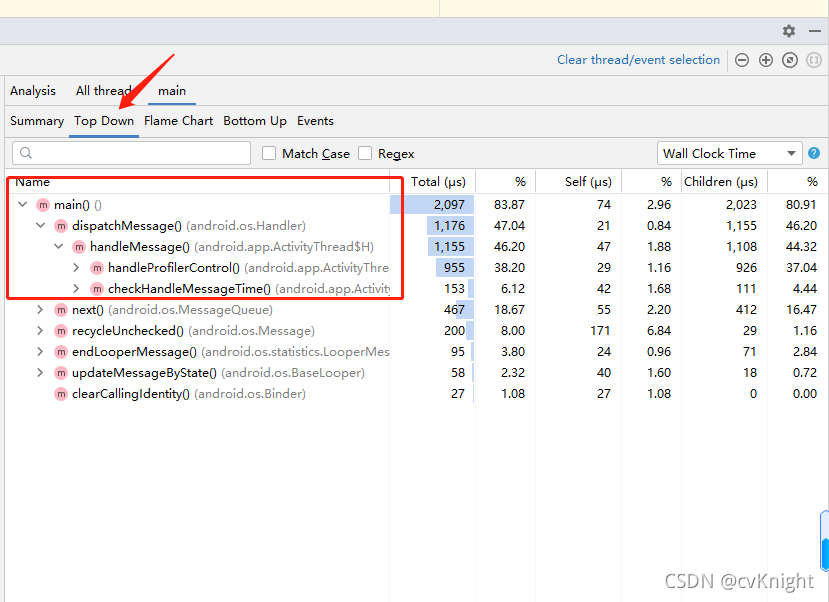Click the method icon beside handleMessage()
Viewport: 829px width, 602px height.
[79, 247]
